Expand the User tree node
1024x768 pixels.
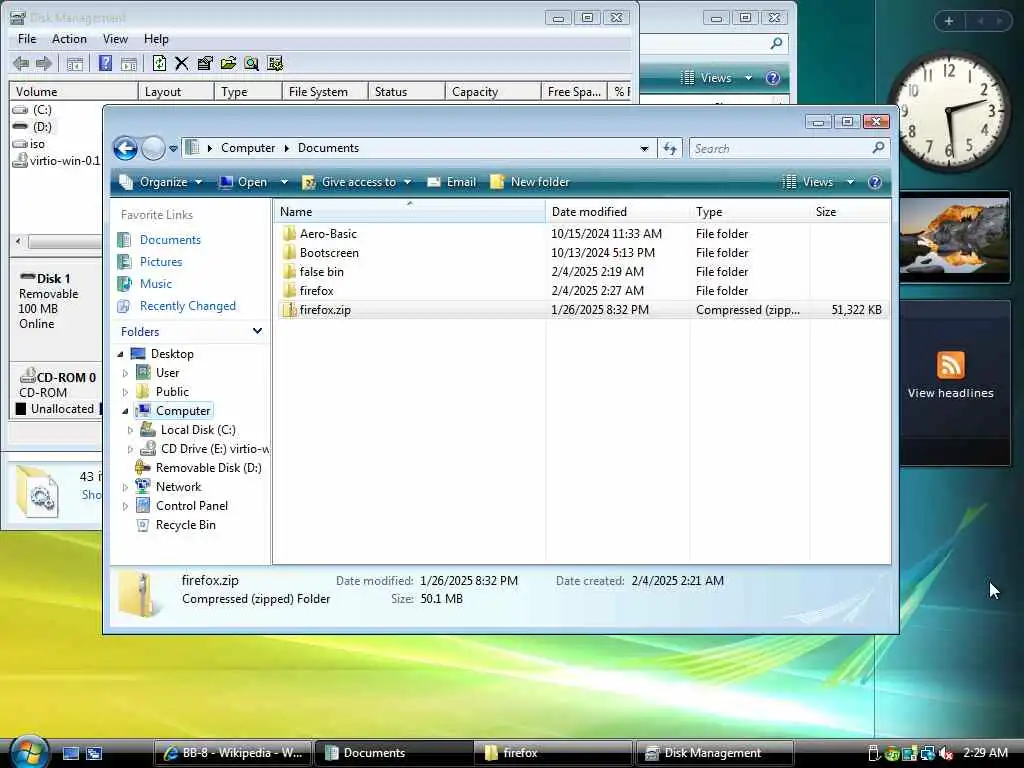point(125,373)
